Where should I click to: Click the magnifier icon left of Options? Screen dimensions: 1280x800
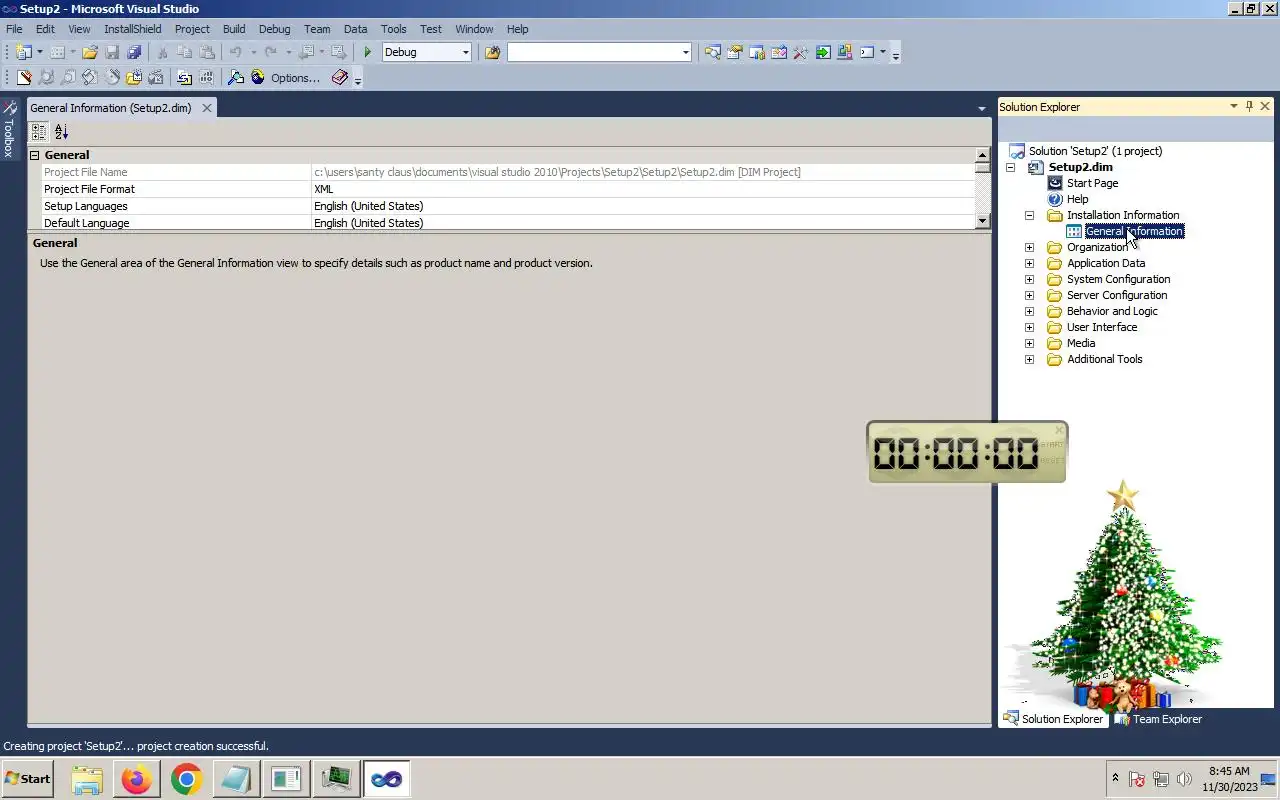[236, 77]
